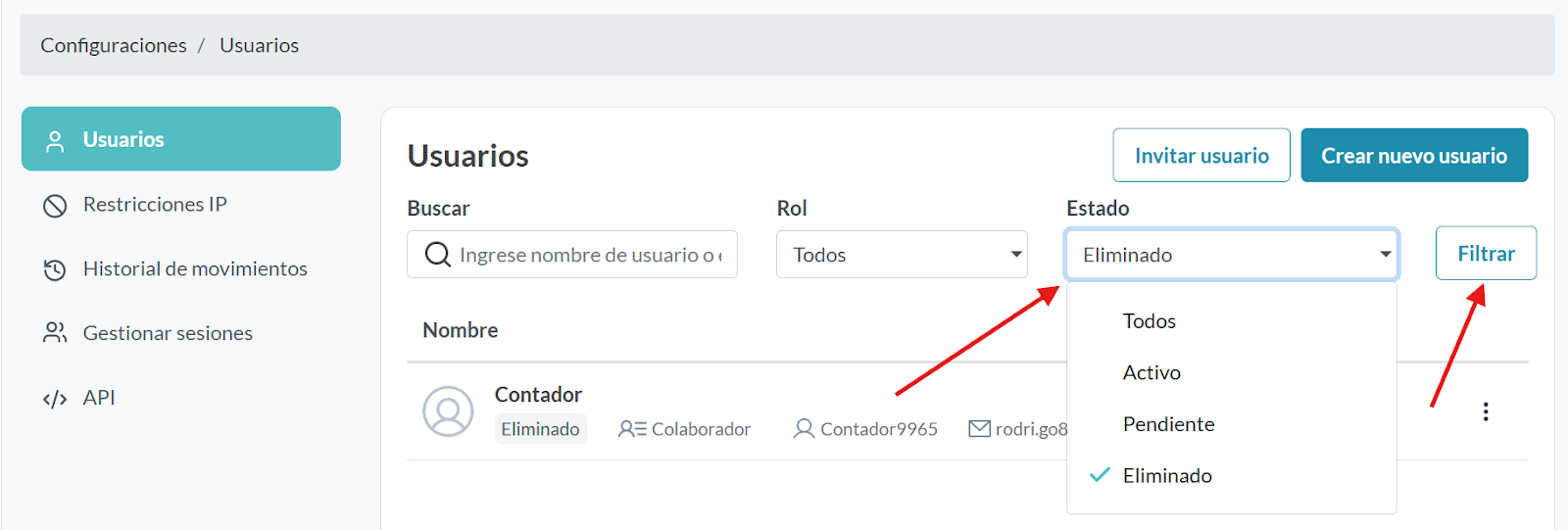The image size is (1568, 530).
Task: Click the Contador user avatar icon
Action: (448, 411)
